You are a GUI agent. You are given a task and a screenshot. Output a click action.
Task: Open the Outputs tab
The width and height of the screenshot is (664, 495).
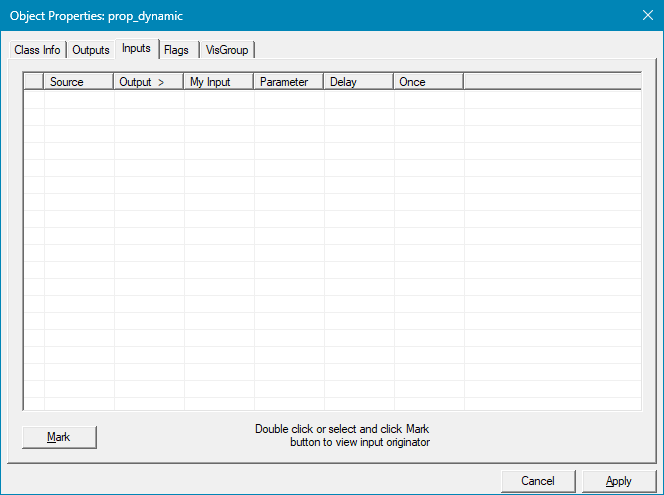tap(91, 50)
